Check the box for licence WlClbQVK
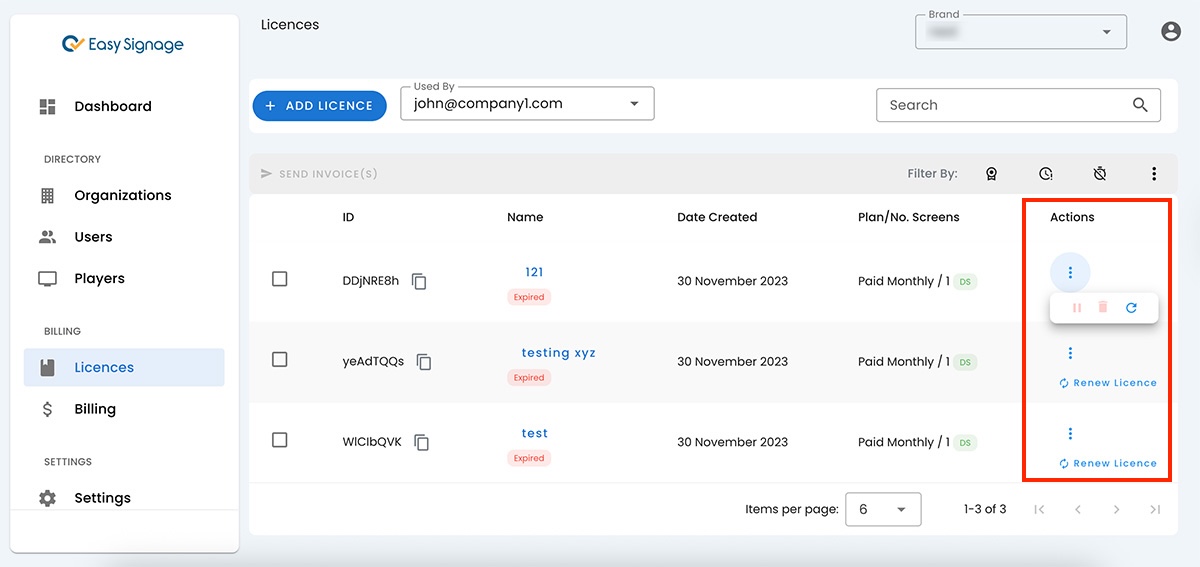 coord(280,440)
